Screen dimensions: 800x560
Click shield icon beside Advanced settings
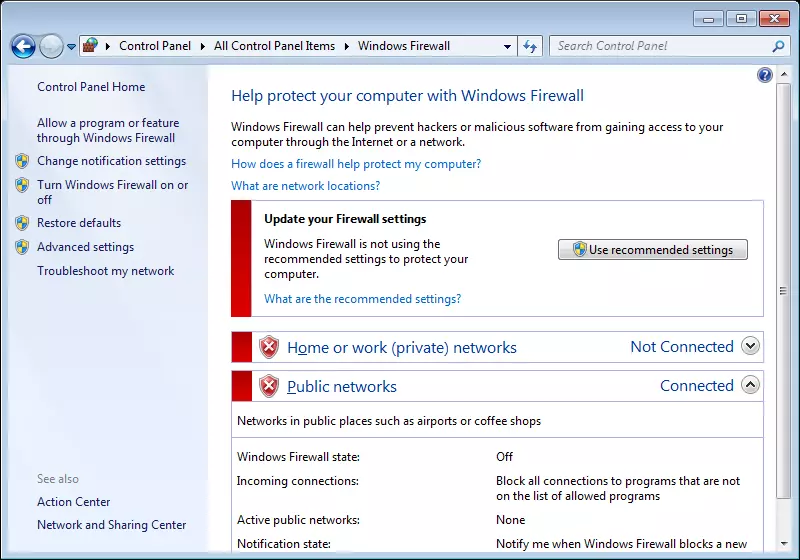pos(22,247)
